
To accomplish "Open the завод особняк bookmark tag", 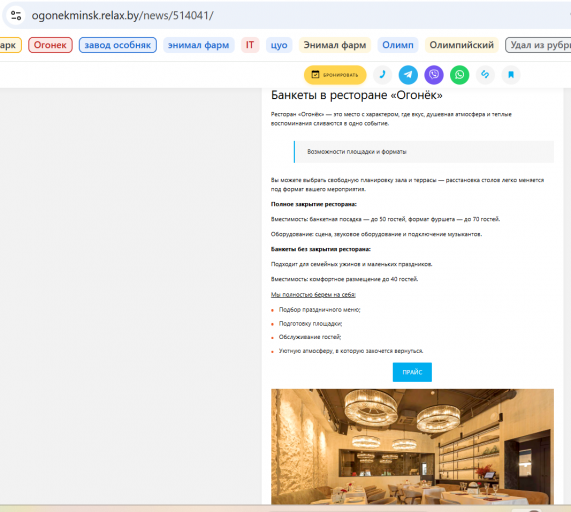I will point(118,45).
